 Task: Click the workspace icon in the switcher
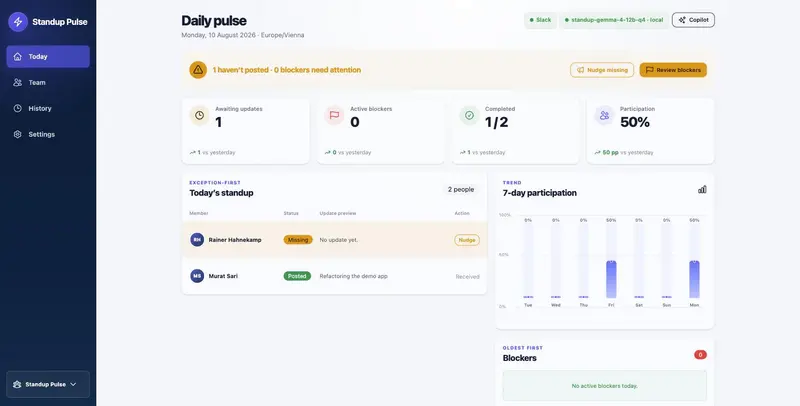pos(17,385)
